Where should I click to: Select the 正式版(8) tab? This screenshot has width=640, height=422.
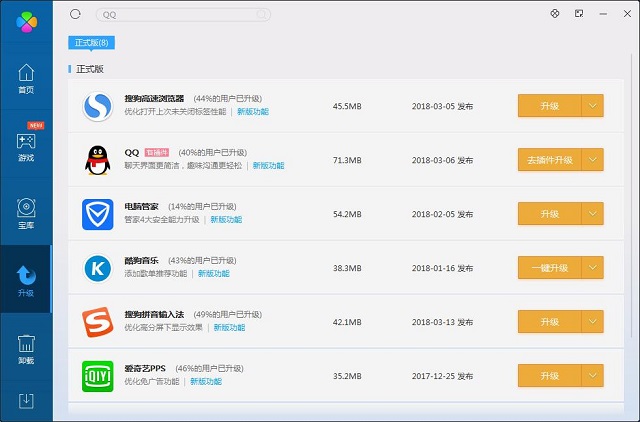92,43
